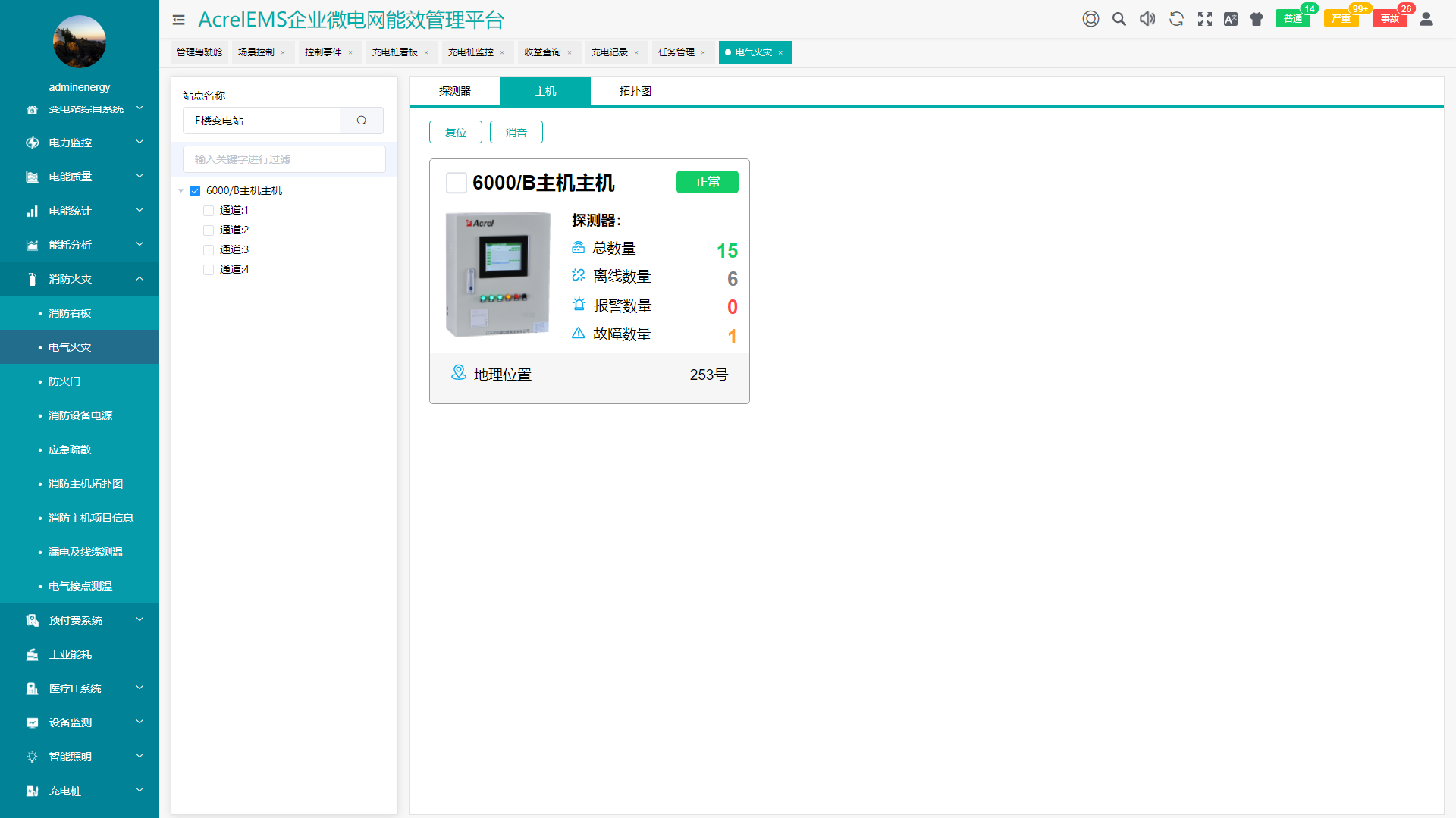Click the station name search button
The image size is (1456, 818).
click(x=362, y=121)
